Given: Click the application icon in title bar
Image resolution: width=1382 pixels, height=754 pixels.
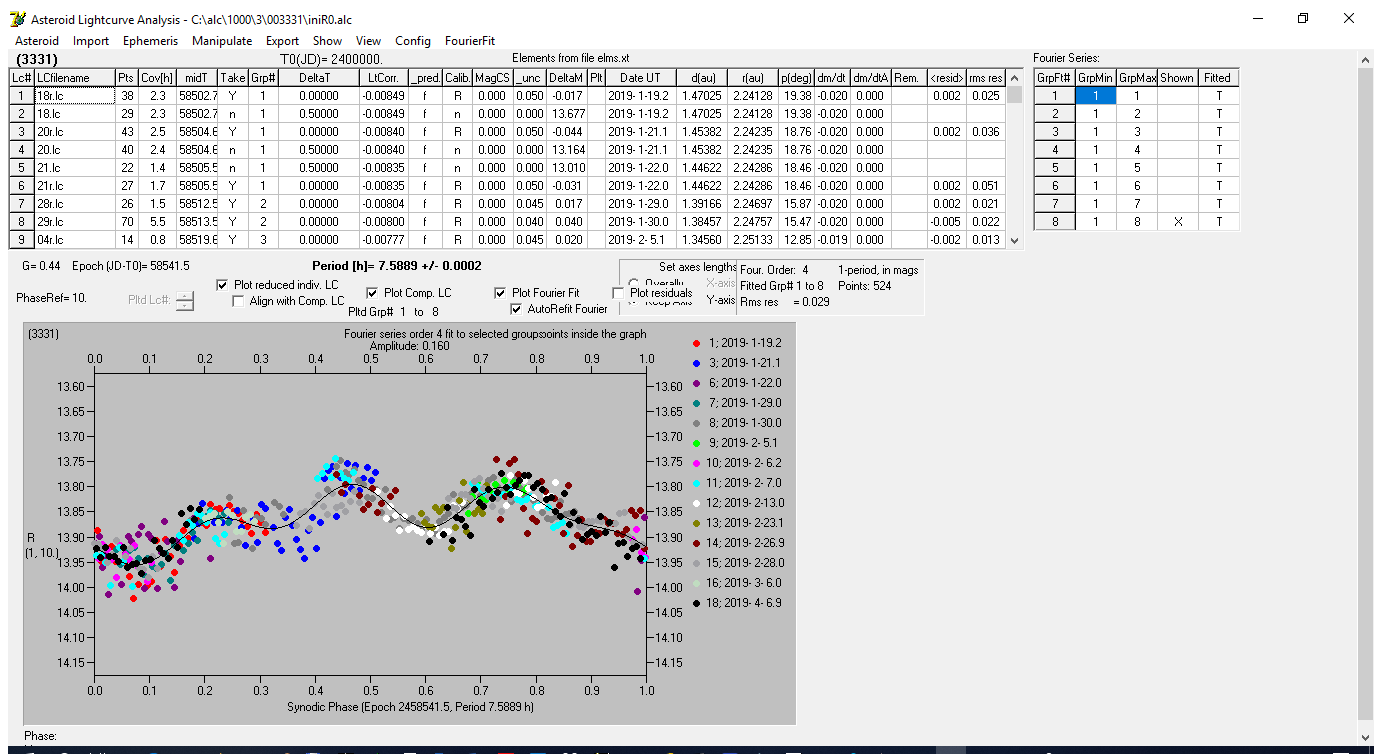Looking at the screenshot, I should tap(17, 19).
